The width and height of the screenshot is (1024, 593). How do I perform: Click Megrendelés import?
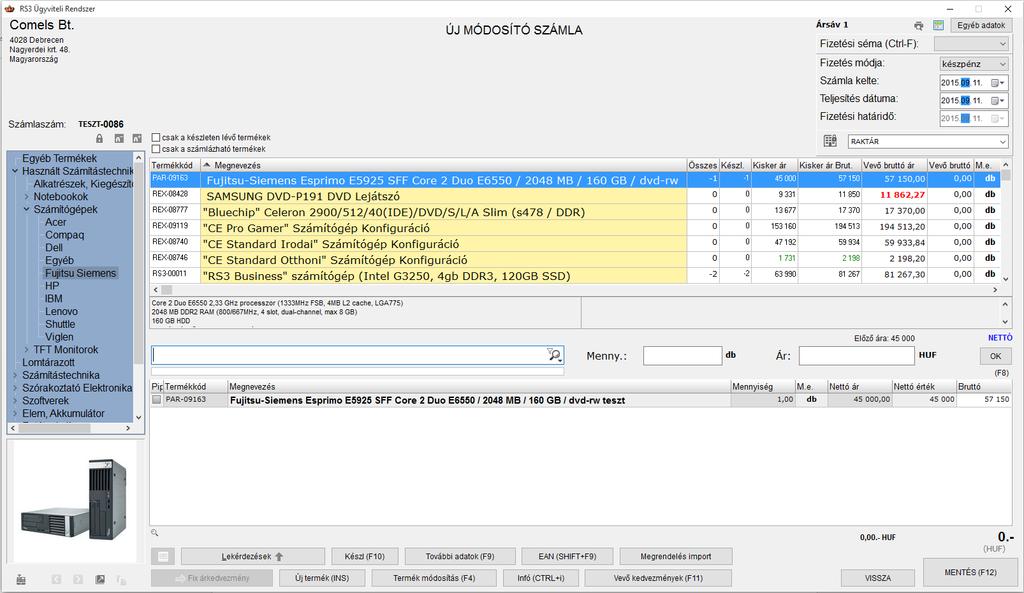[676, 556]
